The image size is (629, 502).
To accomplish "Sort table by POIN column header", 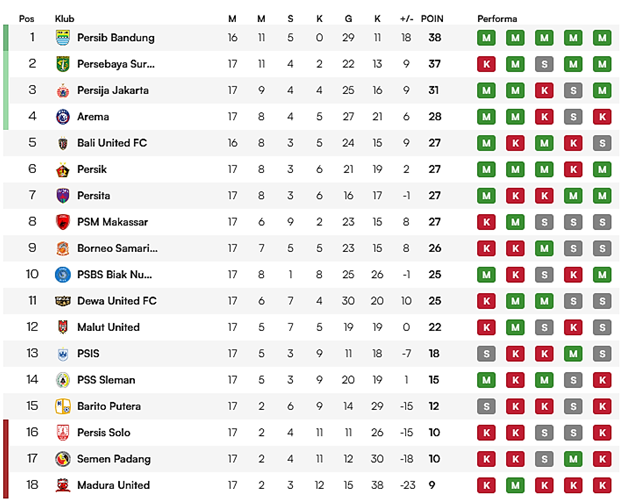I will (432, 19).
